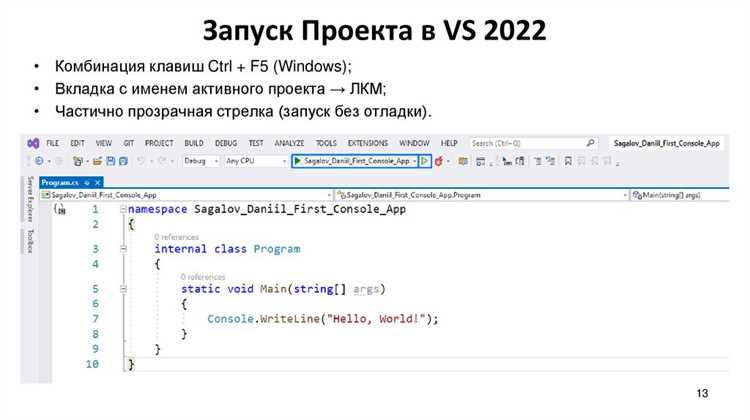
Task: Open the Server Explorer side tab
Action: [30, 199]
